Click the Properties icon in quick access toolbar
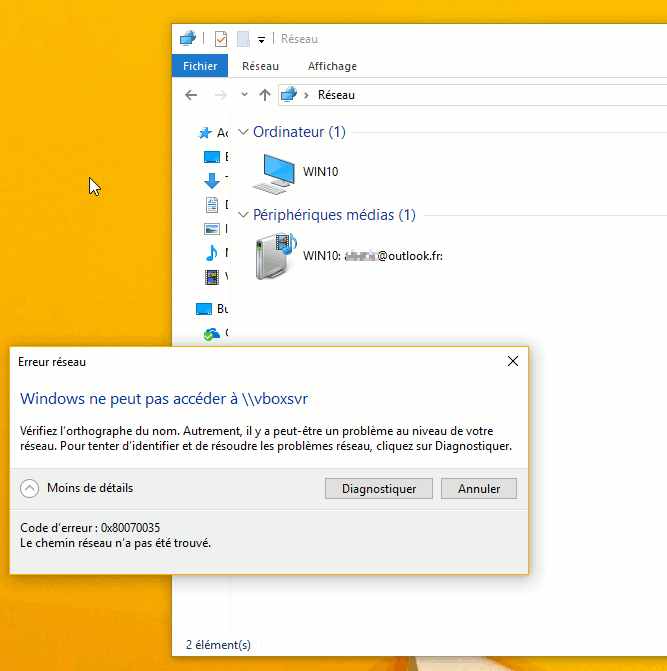The image size is (667, 671). click(x=221, y=39)
